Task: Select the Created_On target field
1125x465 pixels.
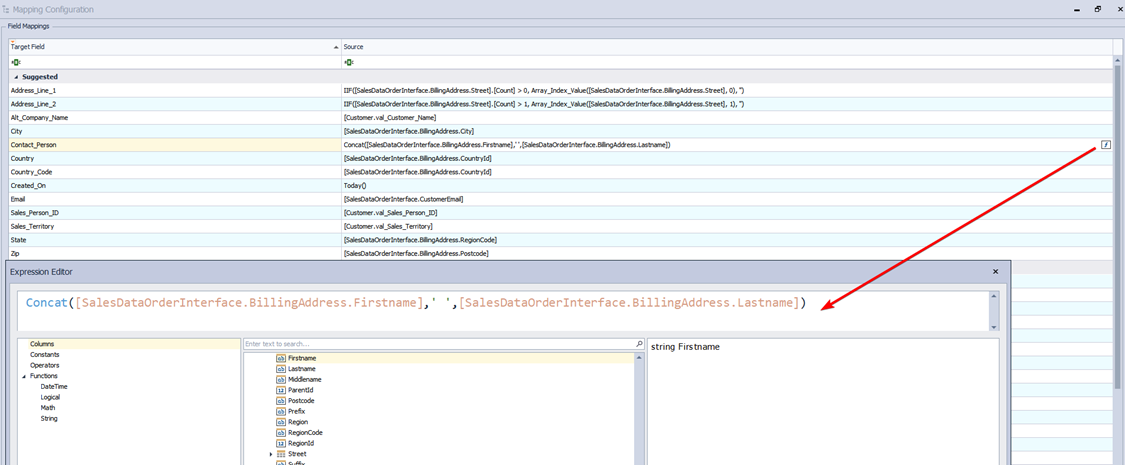Action: coord(175,186)
